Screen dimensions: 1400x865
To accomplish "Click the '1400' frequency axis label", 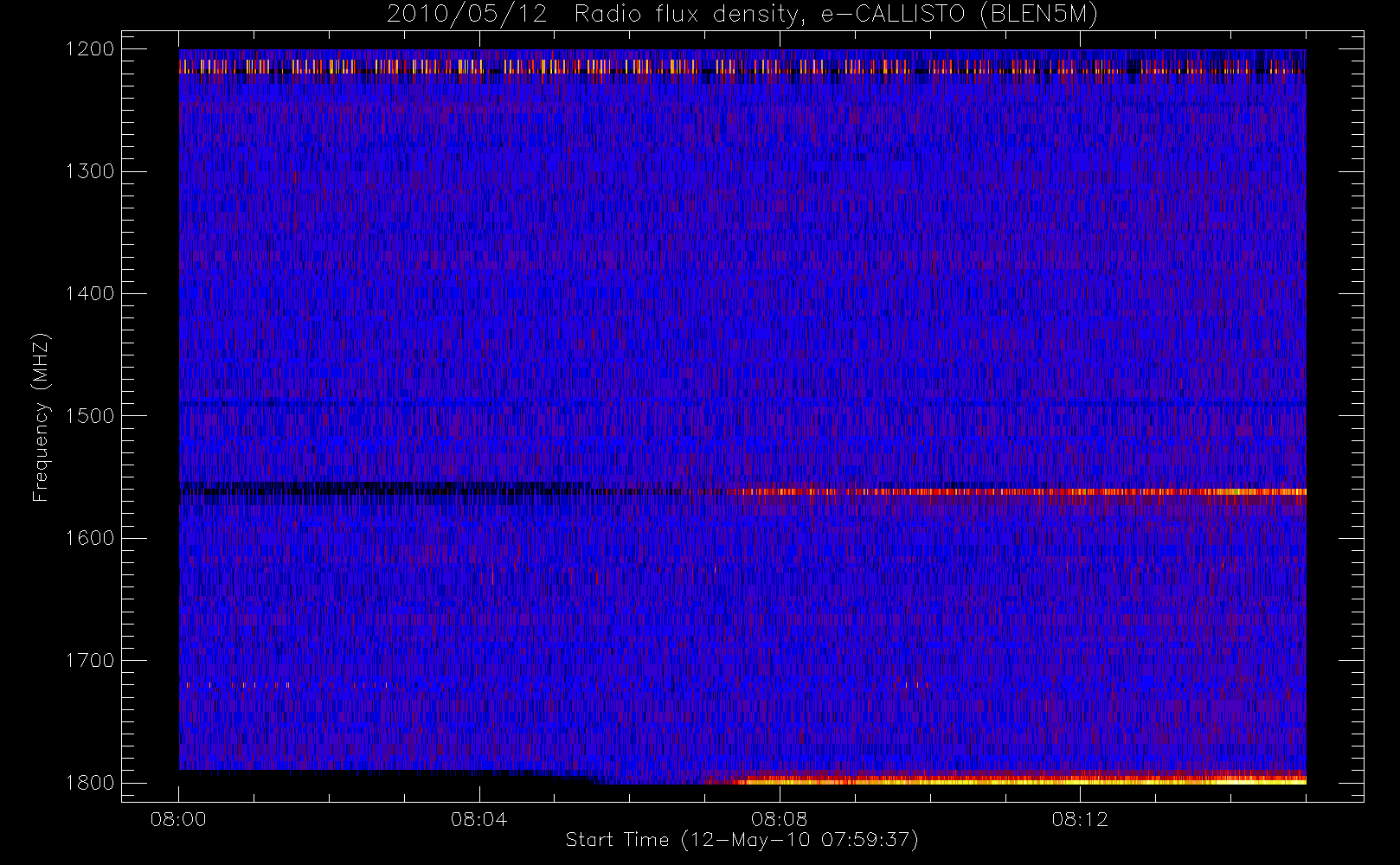I will pyautogui.click(x=90, y=293).
